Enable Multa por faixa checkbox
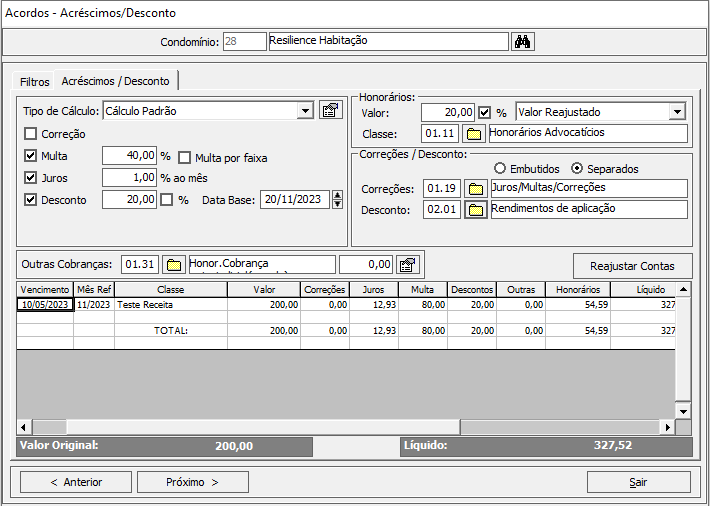The width and height of the screenshot is (710, 506). click(184, 158)
